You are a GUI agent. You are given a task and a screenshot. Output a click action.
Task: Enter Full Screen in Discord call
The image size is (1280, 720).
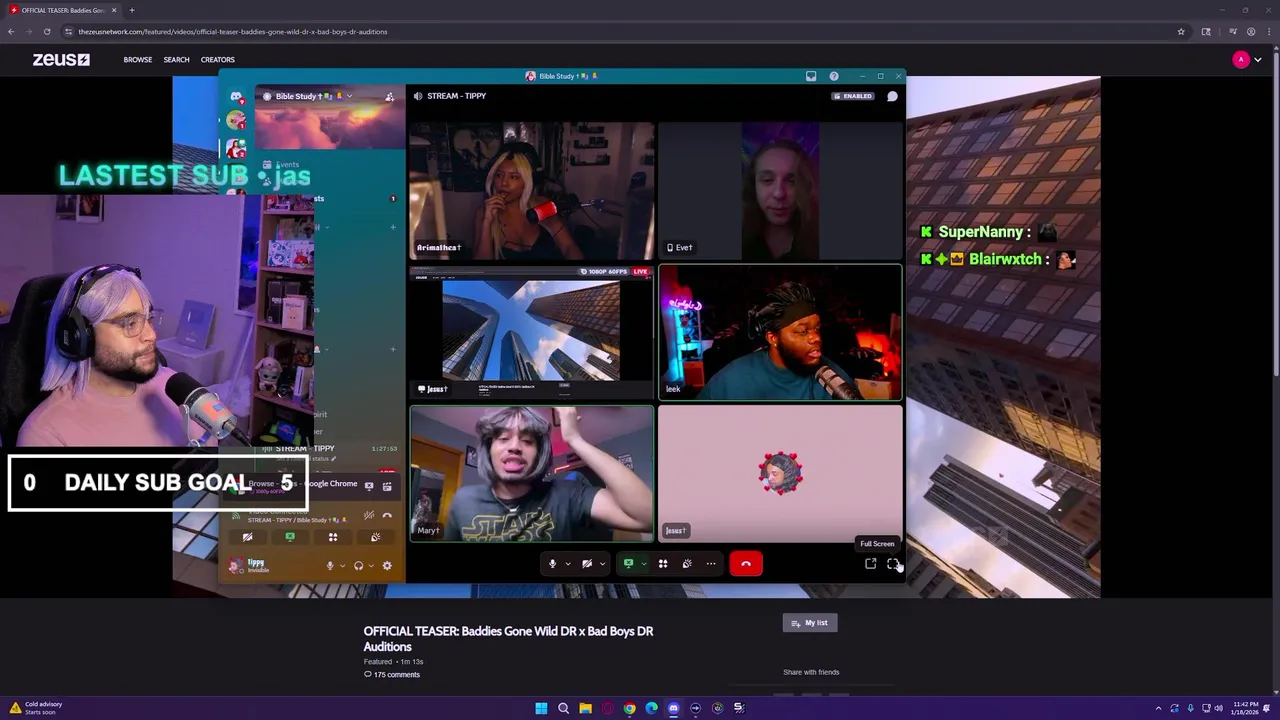(893, 564)
